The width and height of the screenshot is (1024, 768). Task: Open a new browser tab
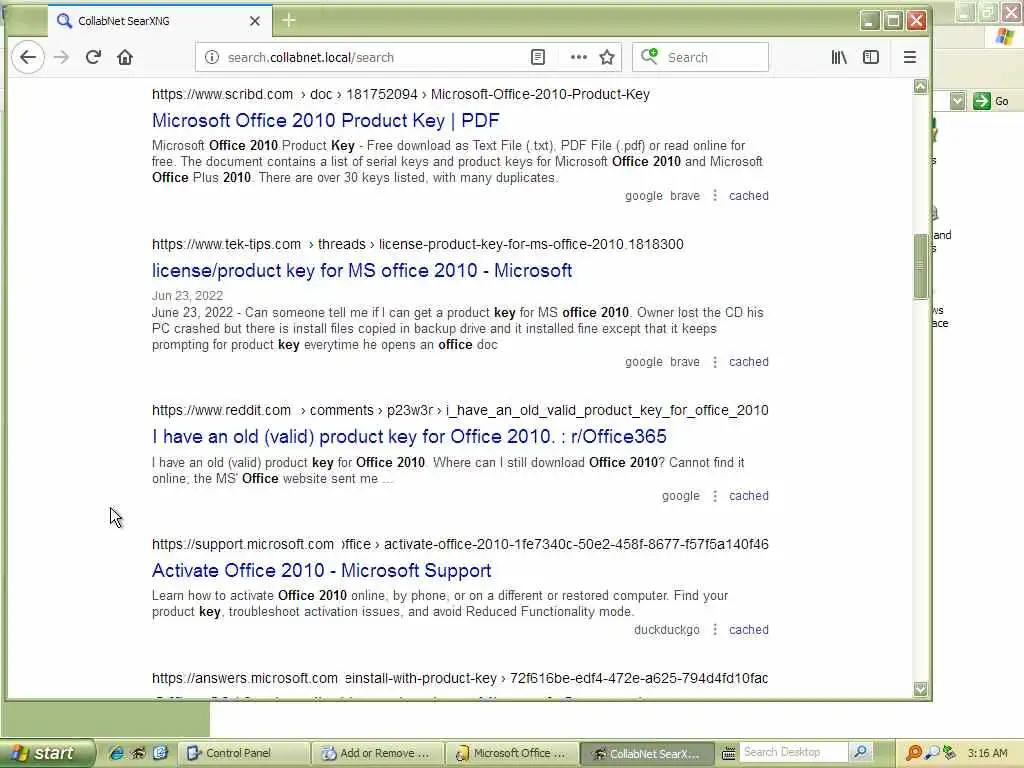point(289,21)
